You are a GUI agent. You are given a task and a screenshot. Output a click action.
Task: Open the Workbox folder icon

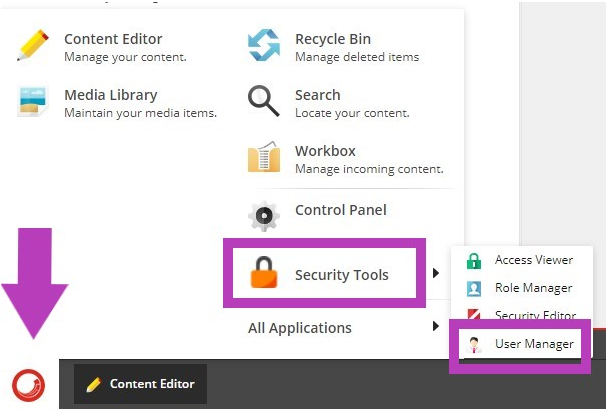point(264,157)
